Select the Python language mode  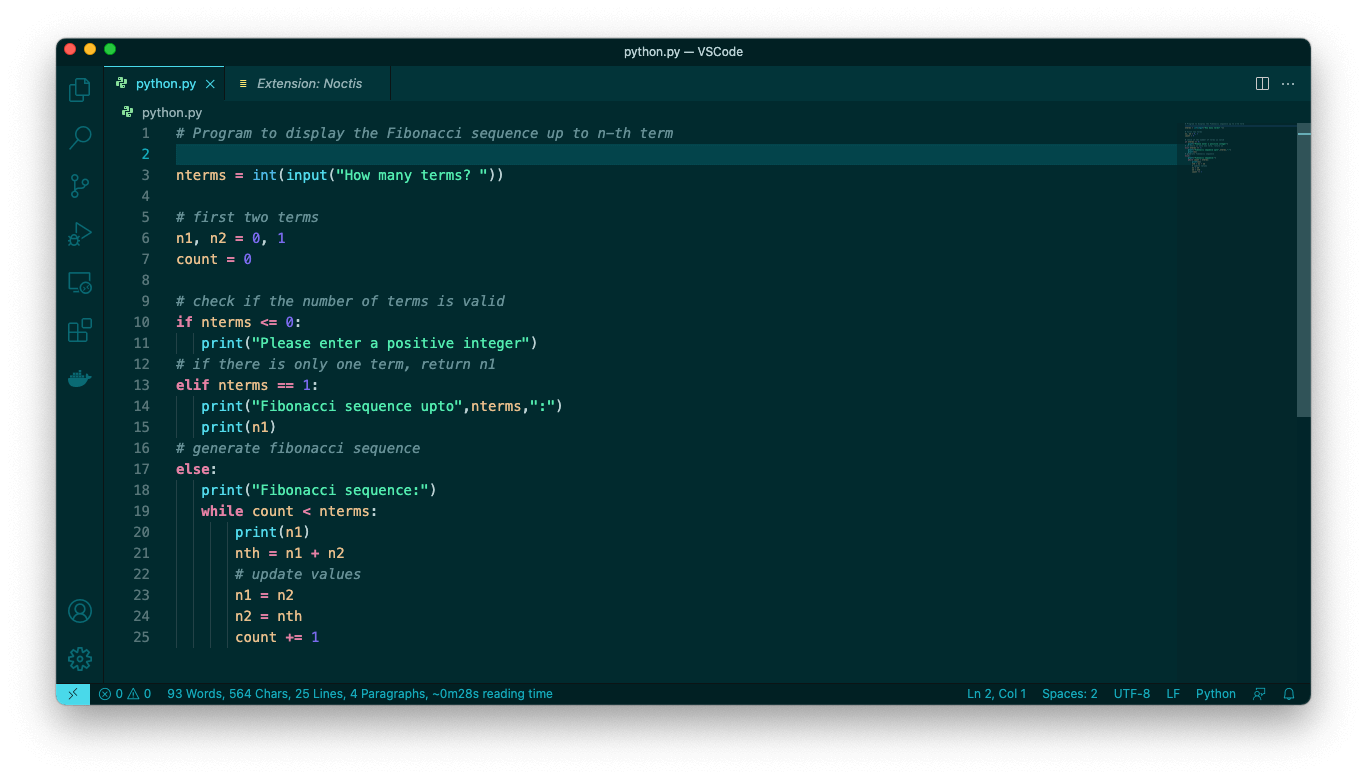click(x=1215, y=694)
